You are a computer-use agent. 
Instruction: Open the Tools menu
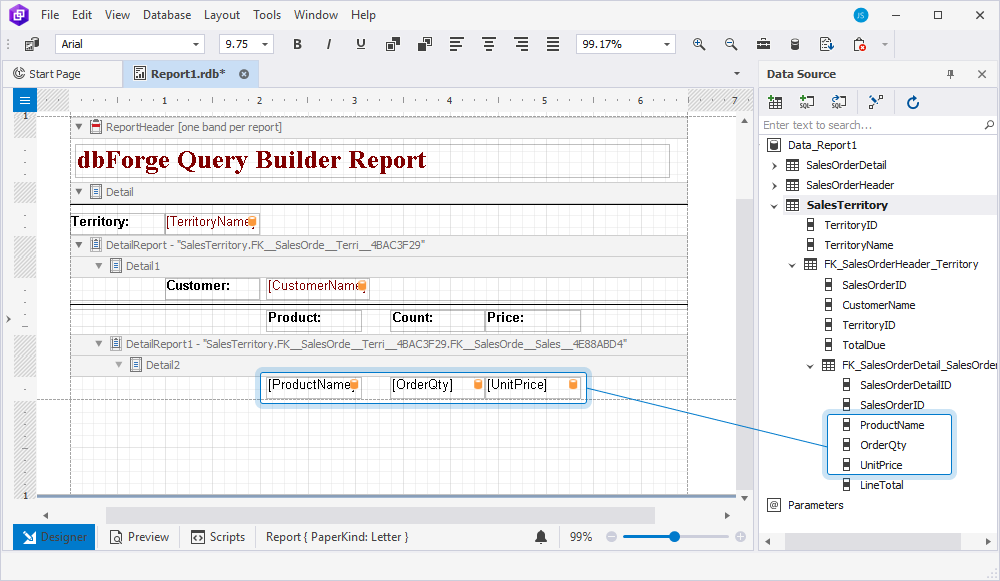(x=267, y=15)
